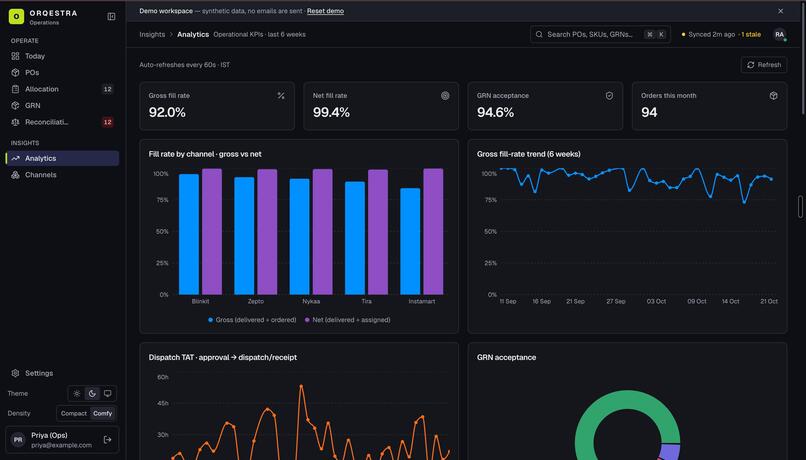Switch to dark theme moon icon

pos(92,394)
